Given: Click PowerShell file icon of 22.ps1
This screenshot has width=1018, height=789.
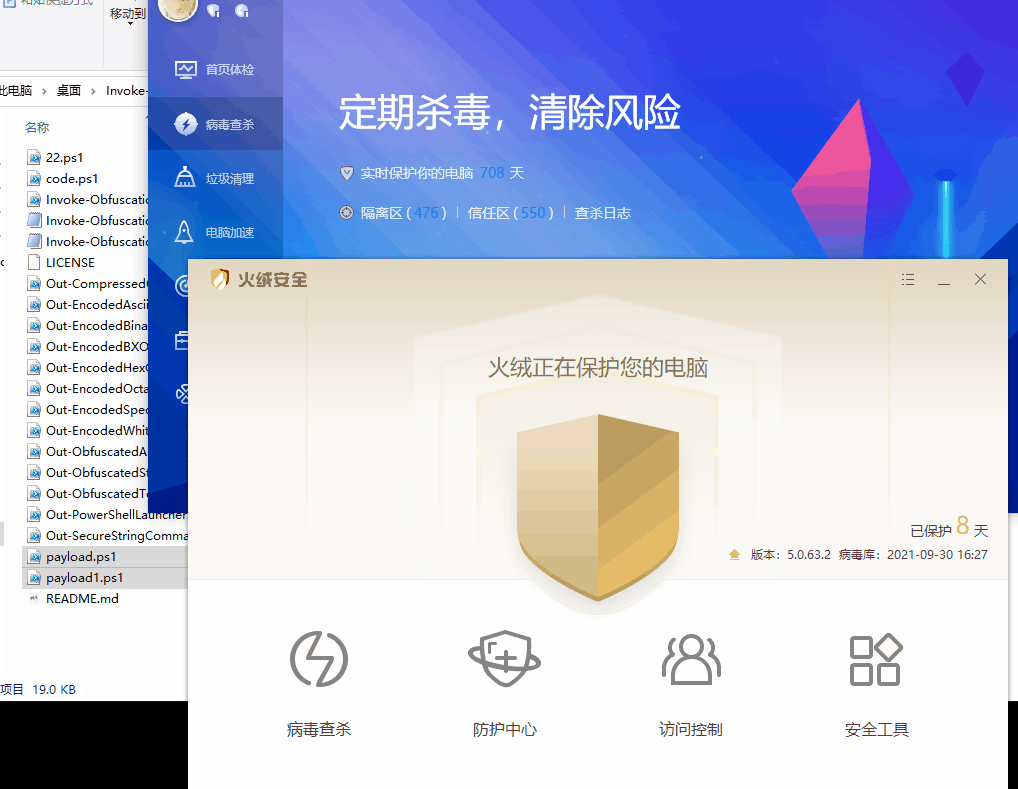Looking at the screenshot, I should coord(34,157).
